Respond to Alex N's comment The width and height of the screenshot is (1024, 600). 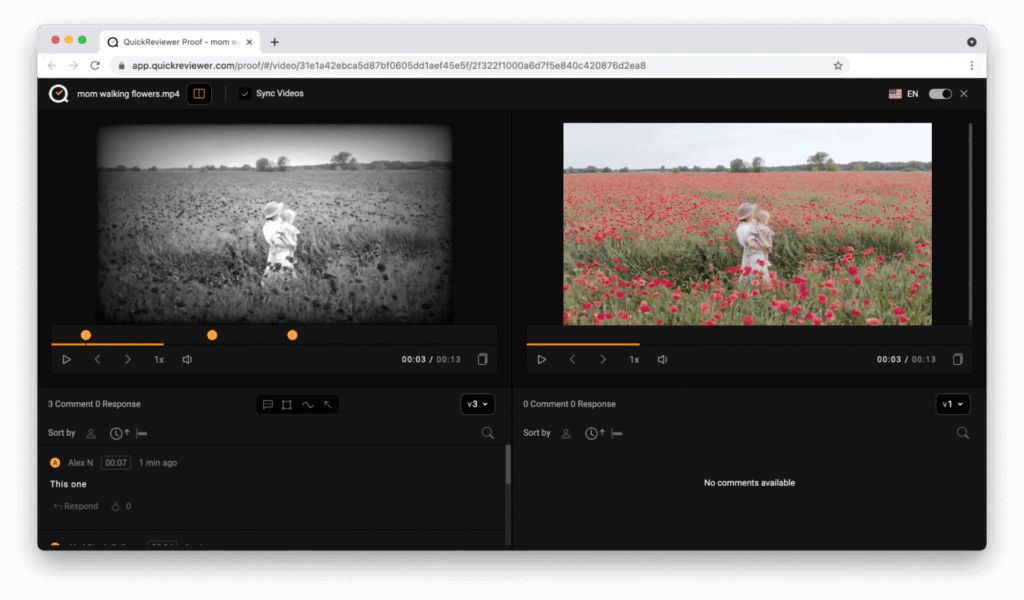[x=76, y=506]
